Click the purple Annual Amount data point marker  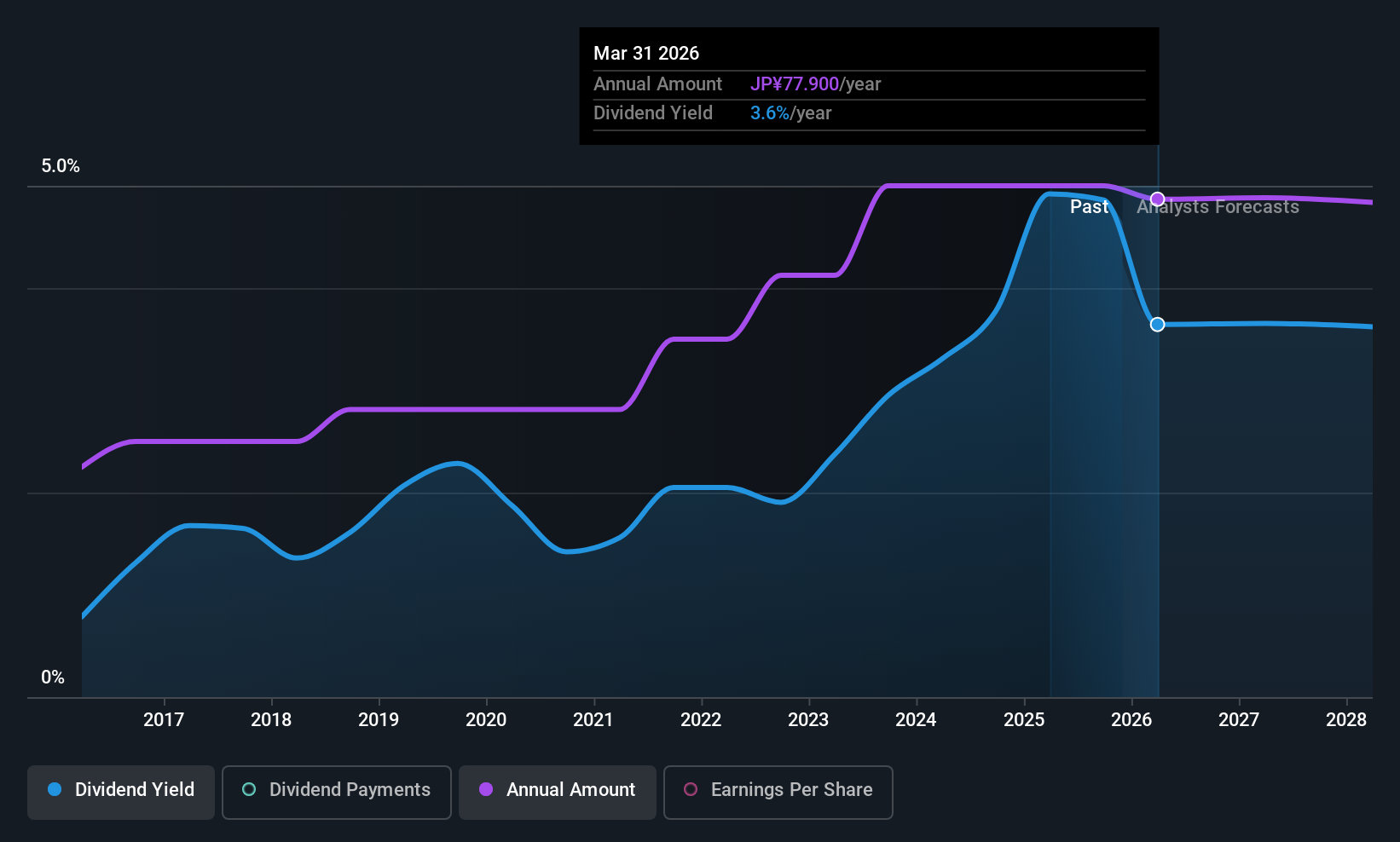click(x=1157, y=199)
